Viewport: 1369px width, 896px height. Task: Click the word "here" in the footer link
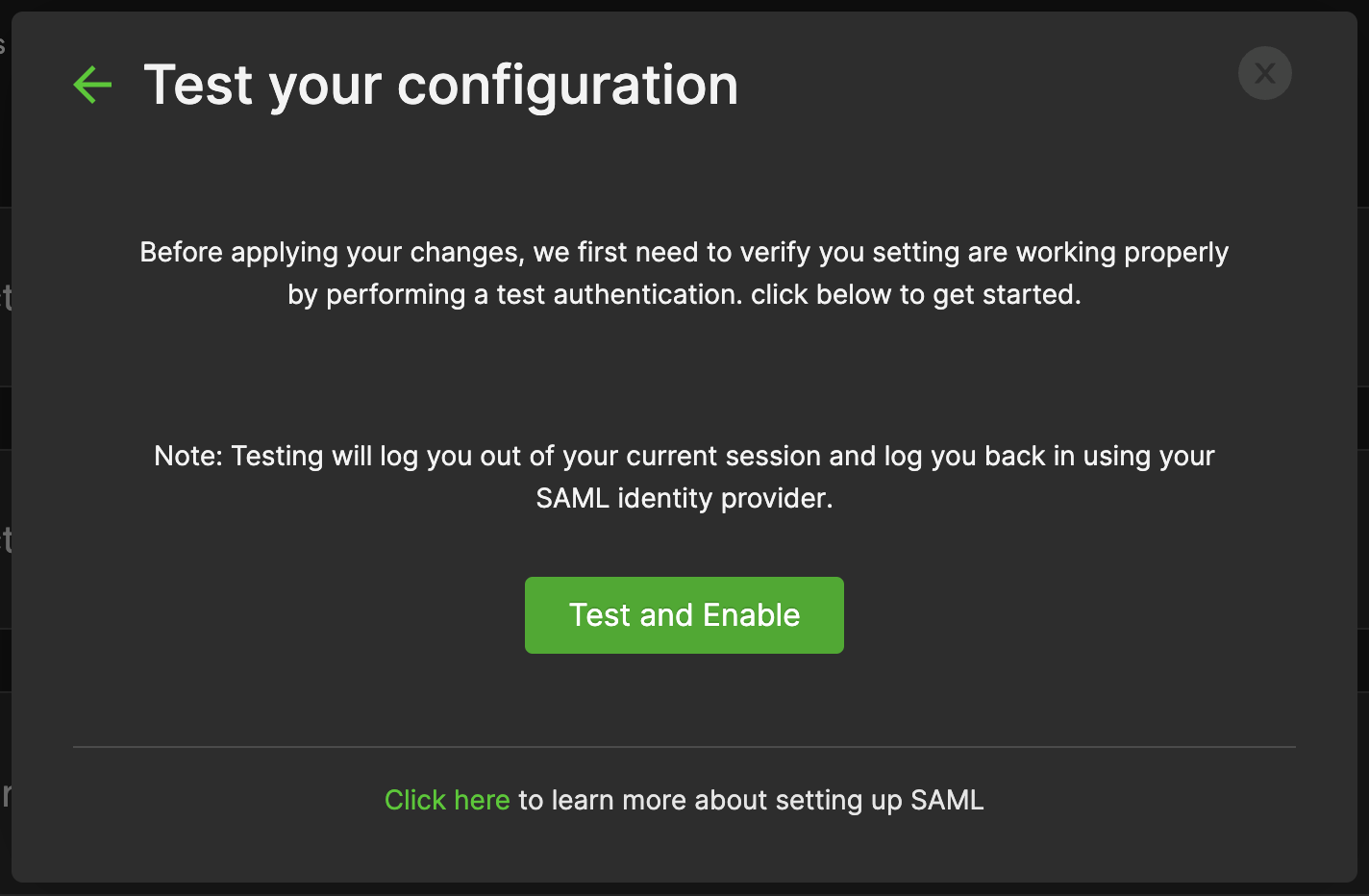tap(482, 800)
